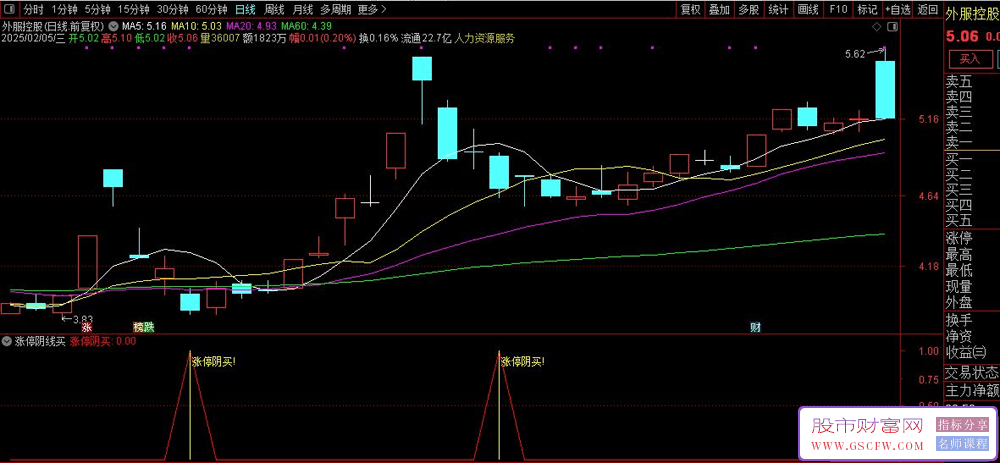The image size is (1000, 463).
Task: Open the 多股 multi-stock view
Action: pos(749,10)
